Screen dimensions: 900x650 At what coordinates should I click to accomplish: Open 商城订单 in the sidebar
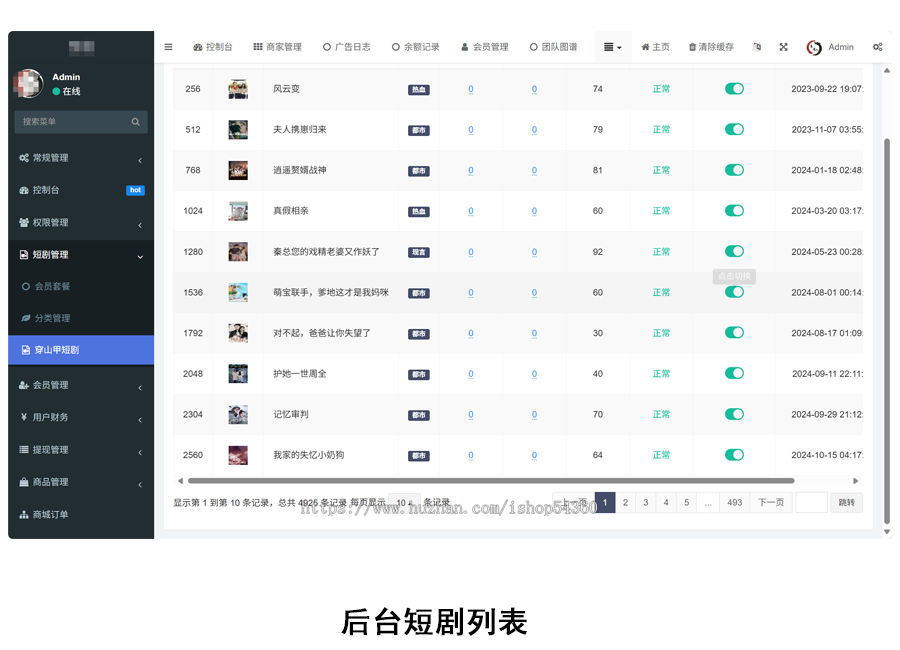pyautogui.click(x=81, y=514)
